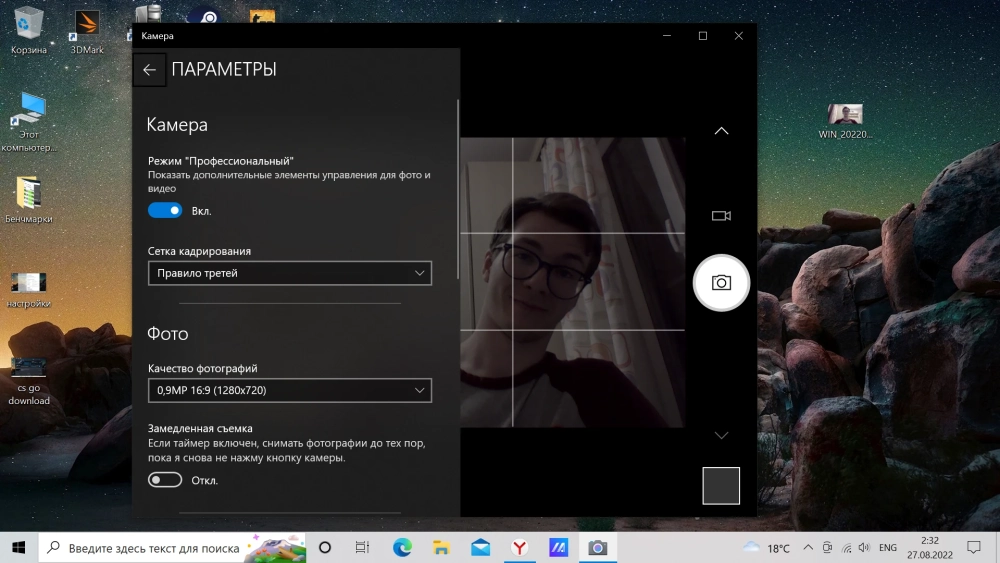The height and width of the screenshot is (563, 1000).
Task: Expand the Сетка кадрирования dropdown
Action: 289,273
